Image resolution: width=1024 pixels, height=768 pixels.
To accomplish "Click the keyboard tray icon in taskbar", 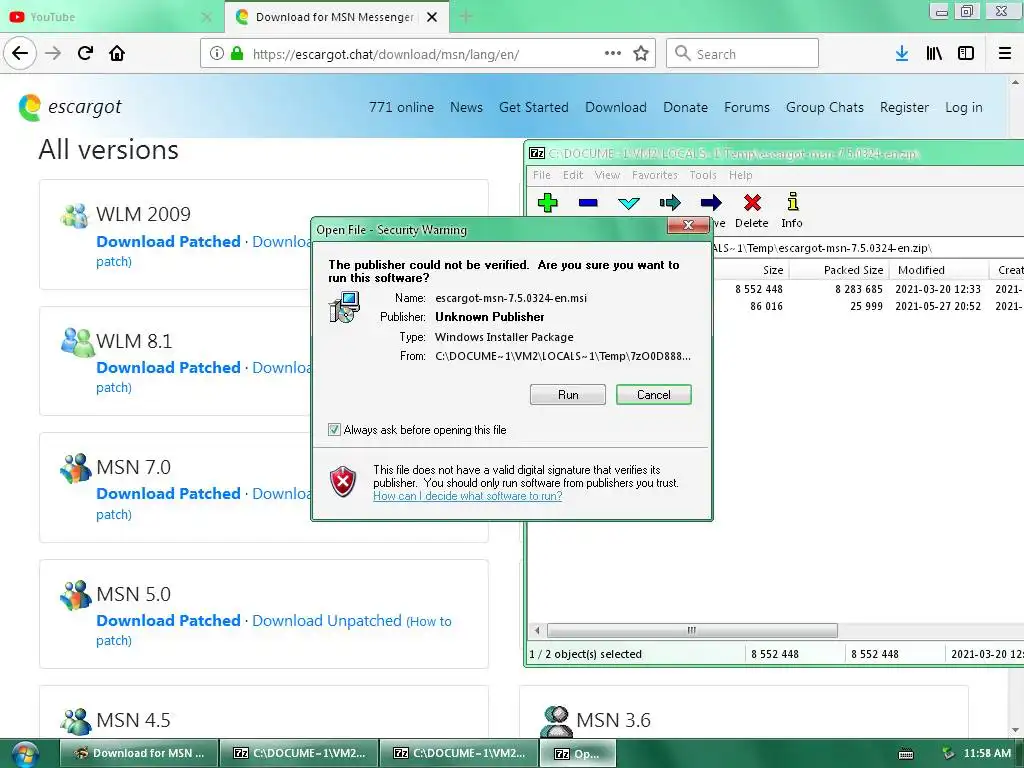I will click(906, 754).
